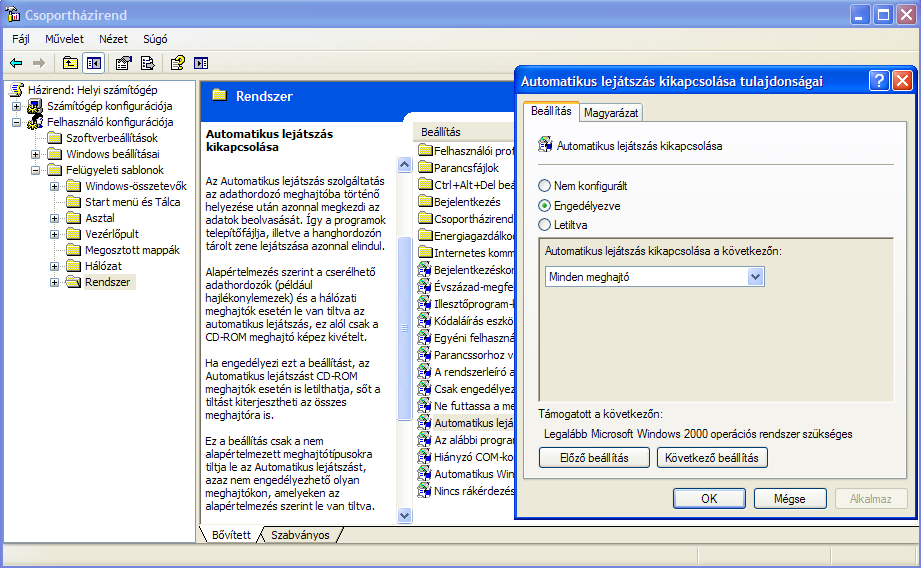This screenshot has width=921, height=568.
Task: Select the Számítógép konfigurációja computer icon
Action: click(35, 106)
